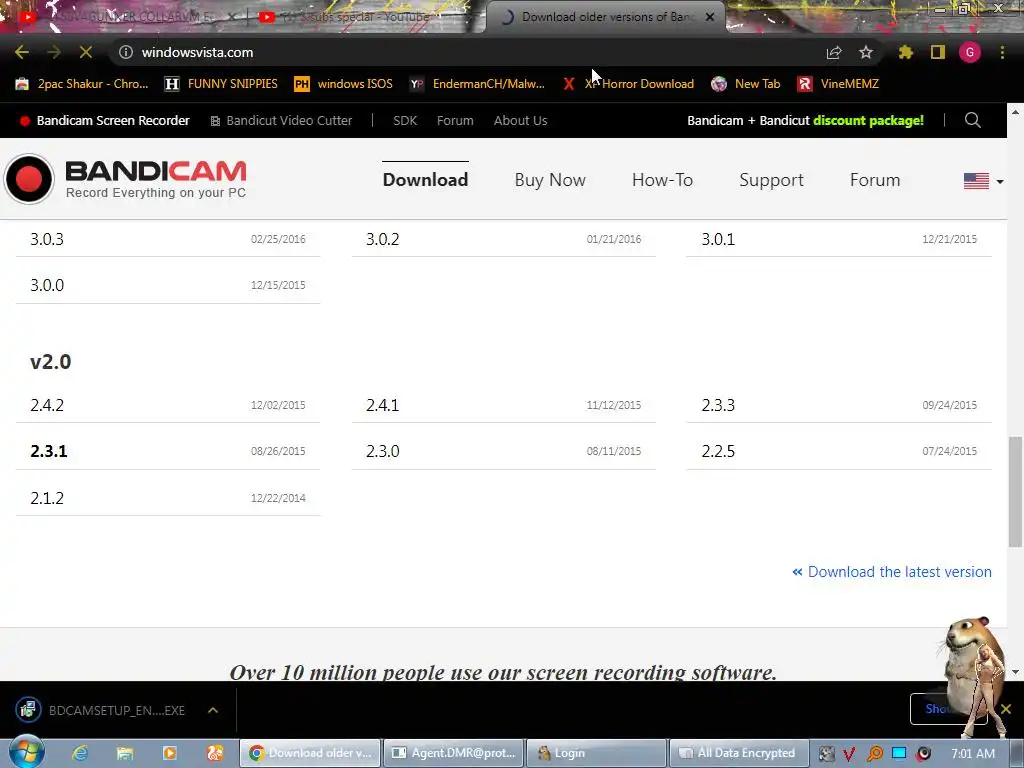Click the orange magnifier tray icon
The height and width of the screenshot is (768, 1024).
coord(874,754)
